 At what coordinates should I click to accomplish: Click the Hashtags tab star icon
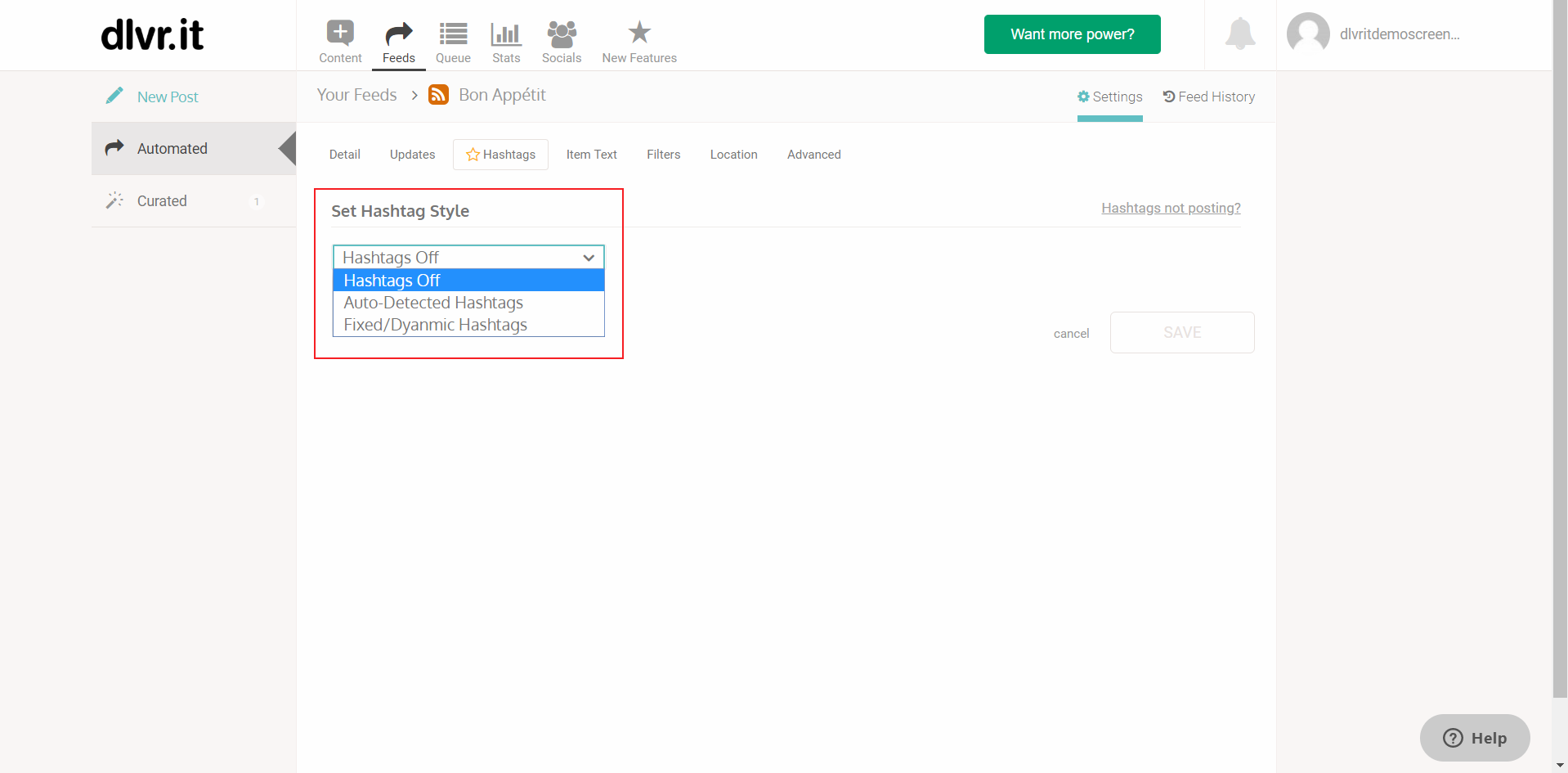[x=473, y=154]
